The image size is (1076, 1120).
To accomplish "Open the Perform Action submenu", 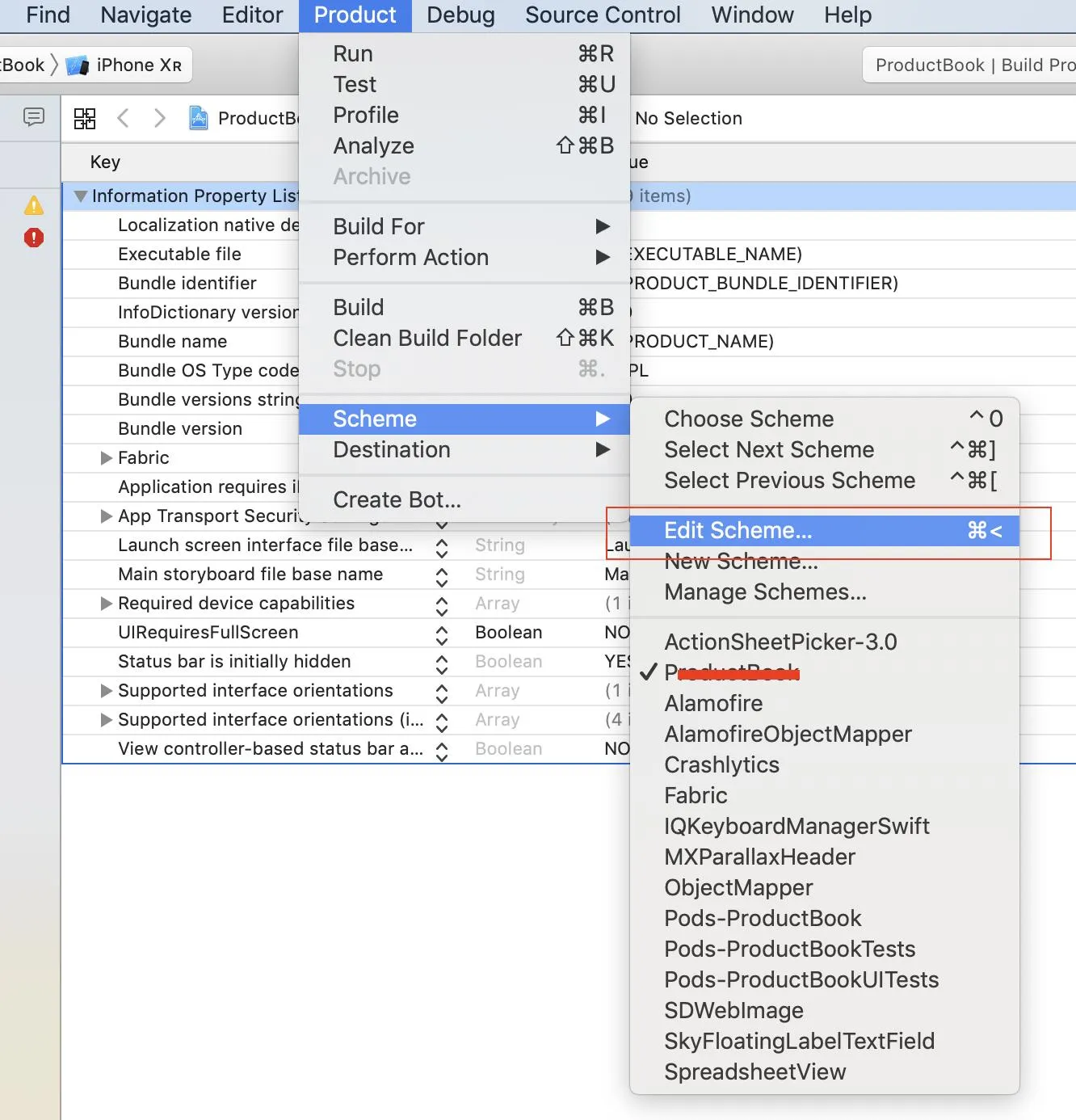I will (x=464, y=257).
